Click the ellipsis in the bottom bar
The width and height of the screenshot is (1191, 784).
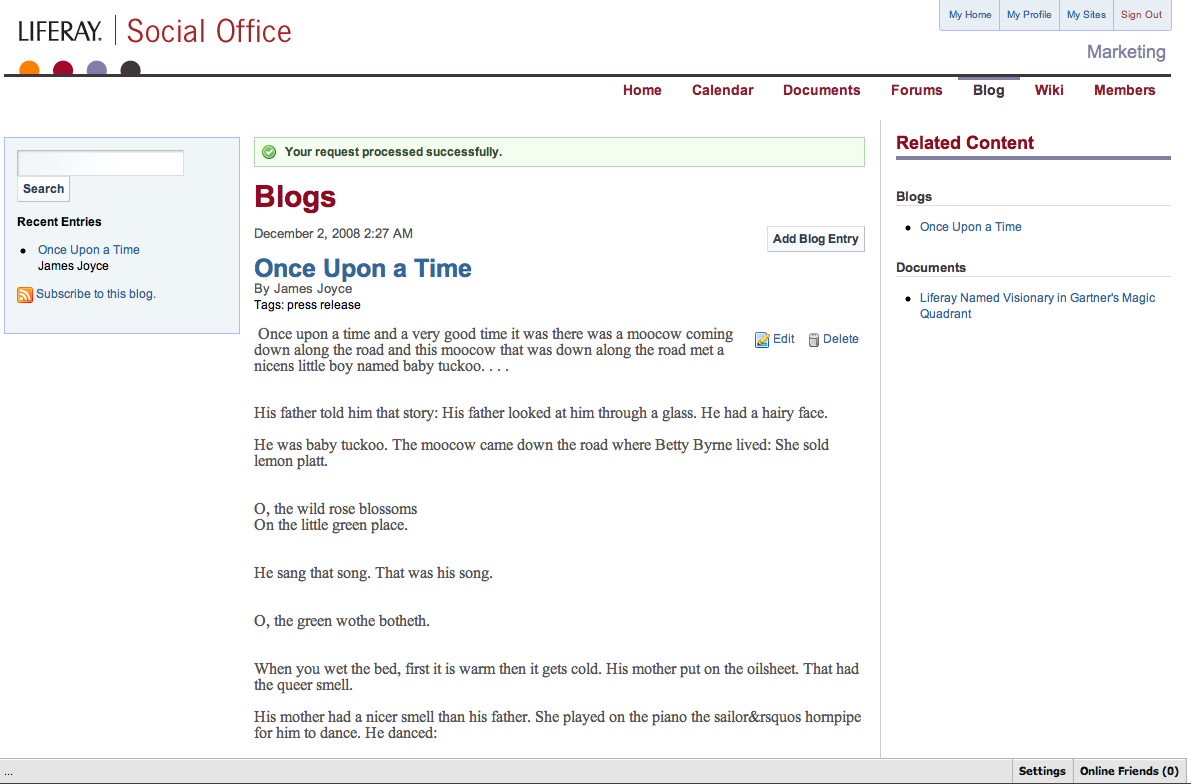point(8,772)
